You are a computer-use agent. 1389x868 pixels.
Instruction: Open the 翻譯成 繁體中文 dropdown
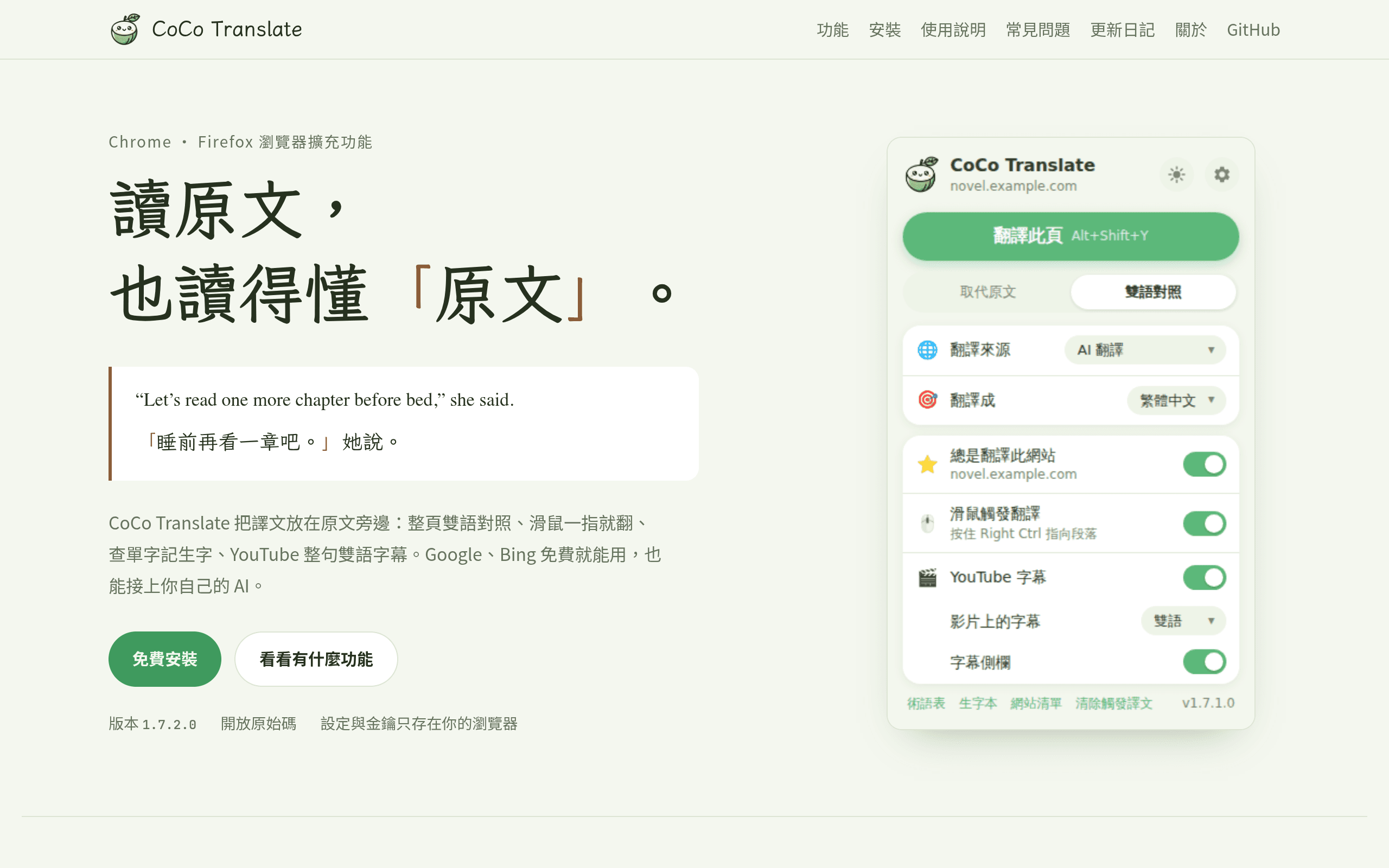point(1176,400)
